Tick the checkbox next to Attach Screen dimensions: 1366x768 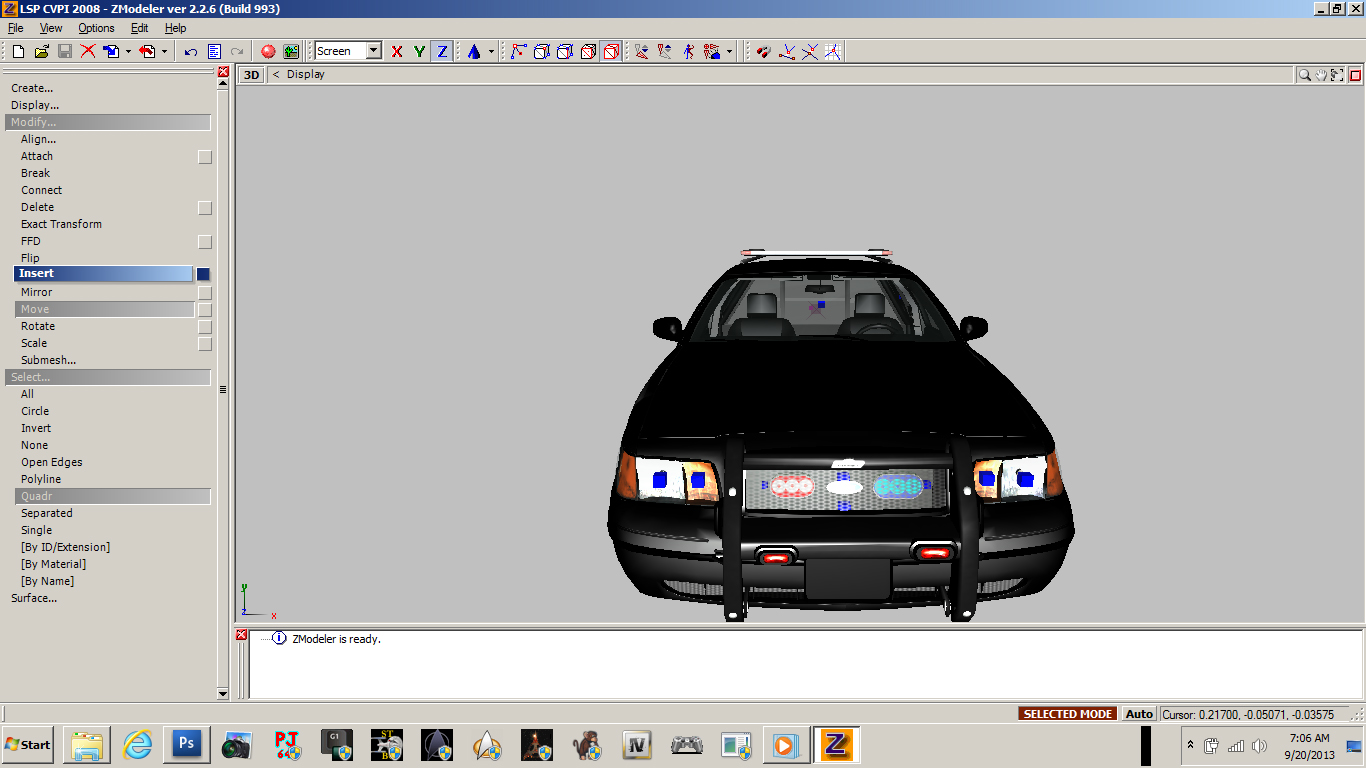(x=205, y=157)
